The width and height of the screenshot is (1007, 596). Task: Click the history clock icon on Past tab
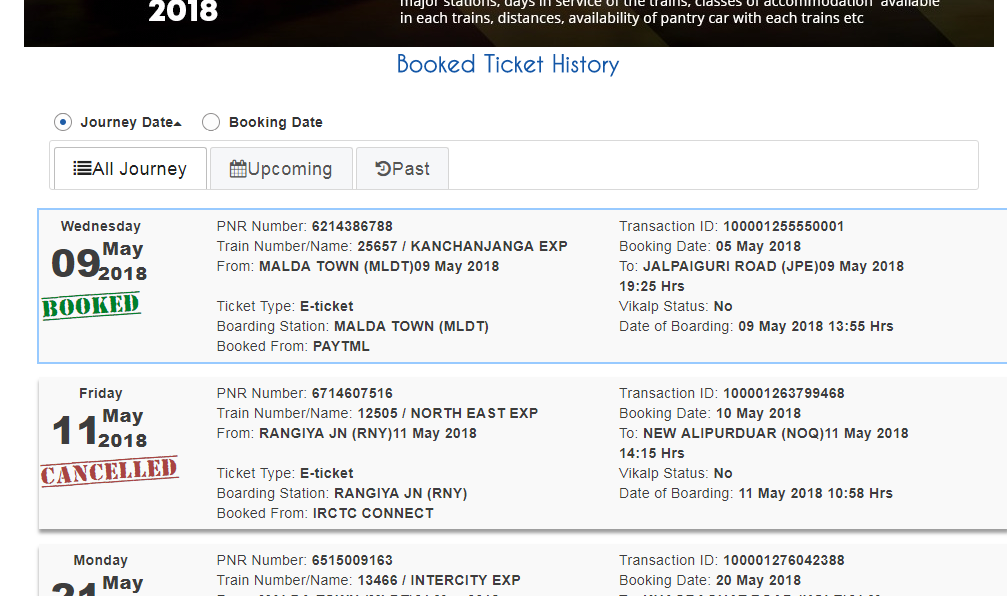(383, 169)
